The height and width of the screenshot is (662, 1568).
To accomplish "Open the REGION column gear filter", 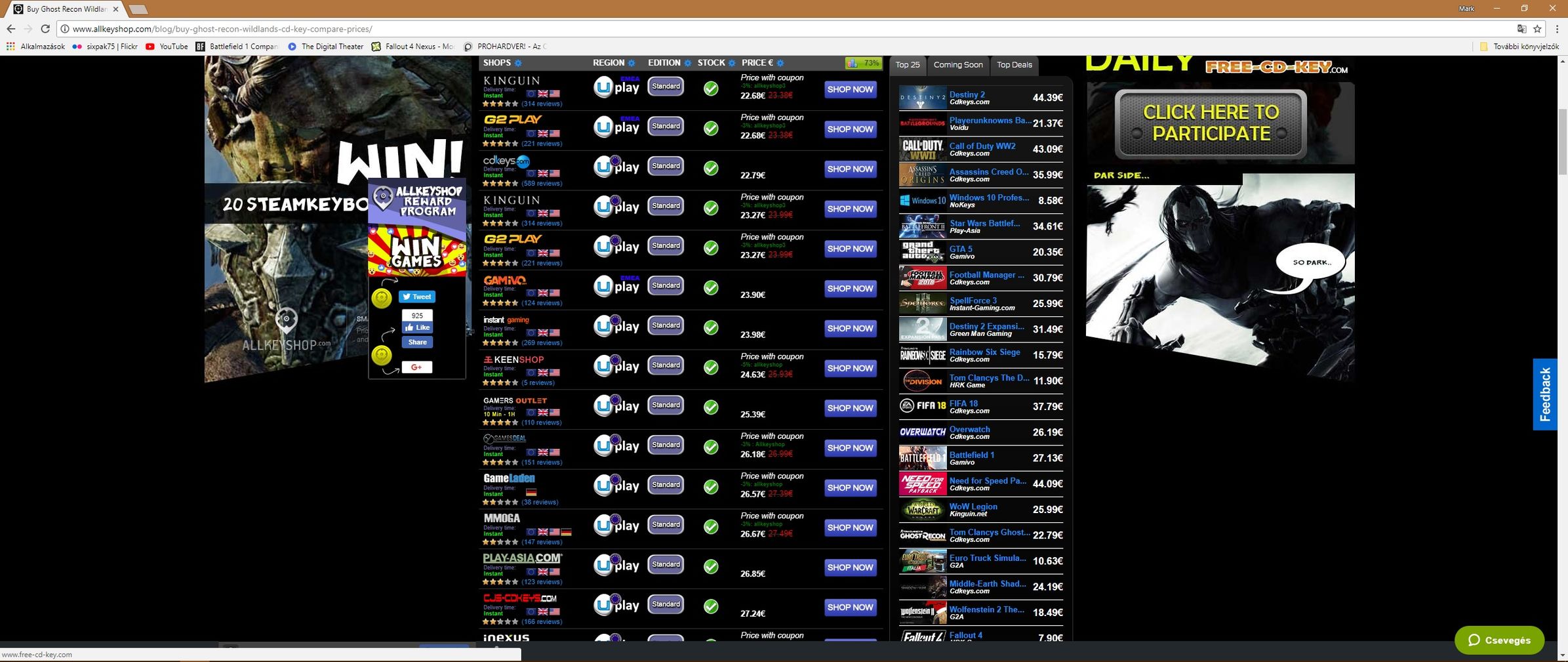I will click(632, 63).
